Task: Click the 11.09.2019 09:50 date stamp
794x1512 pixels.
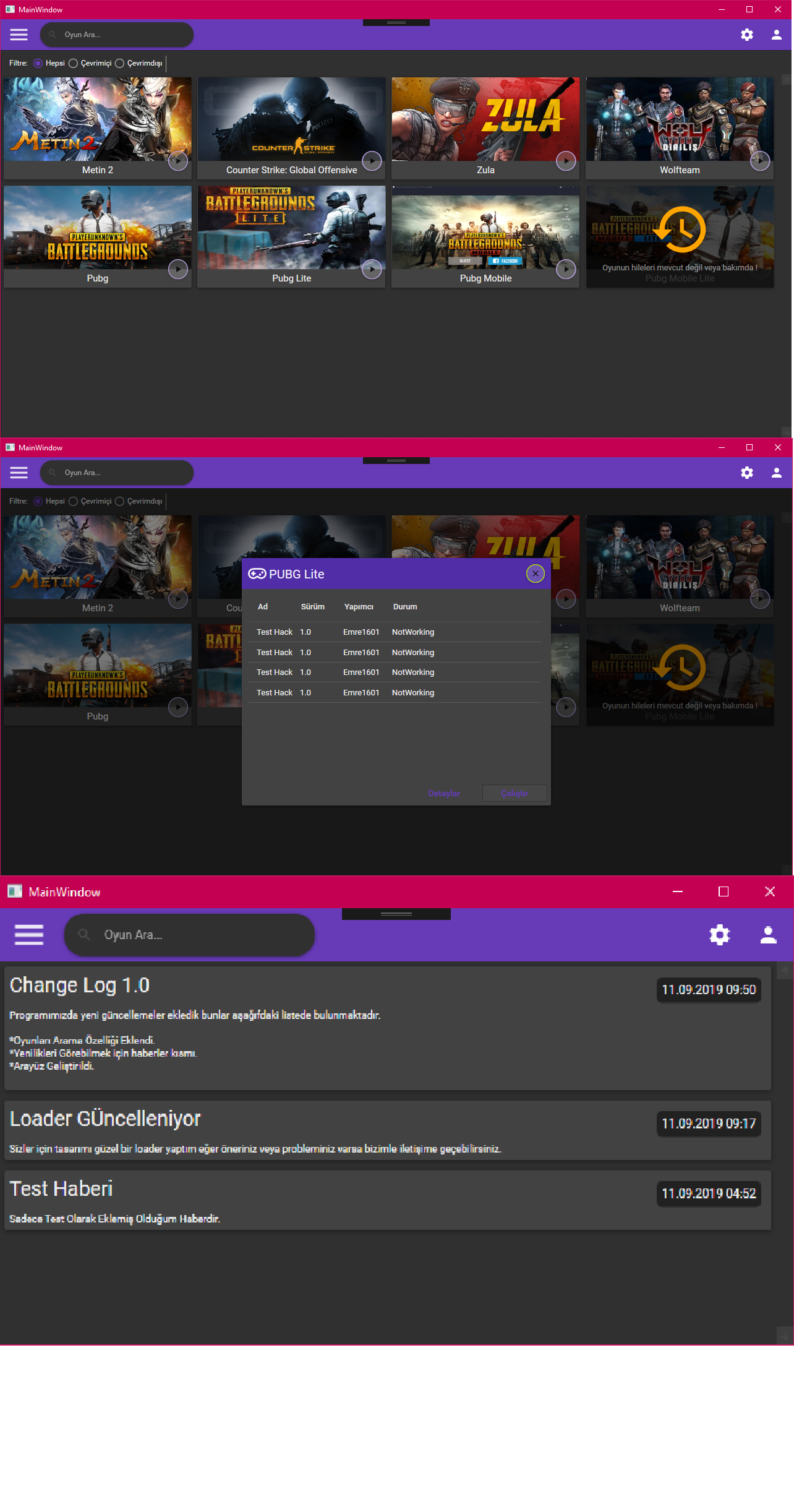Action: 709,990
